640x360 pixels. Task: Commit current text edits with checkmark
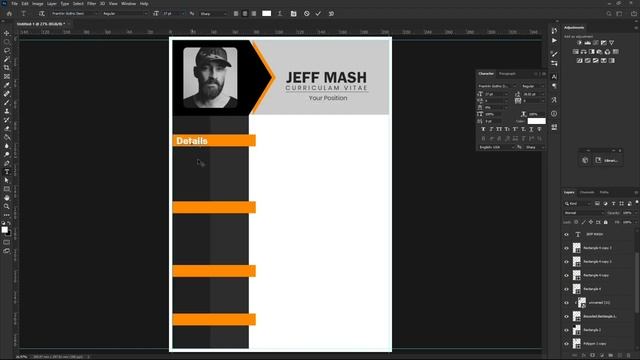pyautogui.click(x=318, y=13)
